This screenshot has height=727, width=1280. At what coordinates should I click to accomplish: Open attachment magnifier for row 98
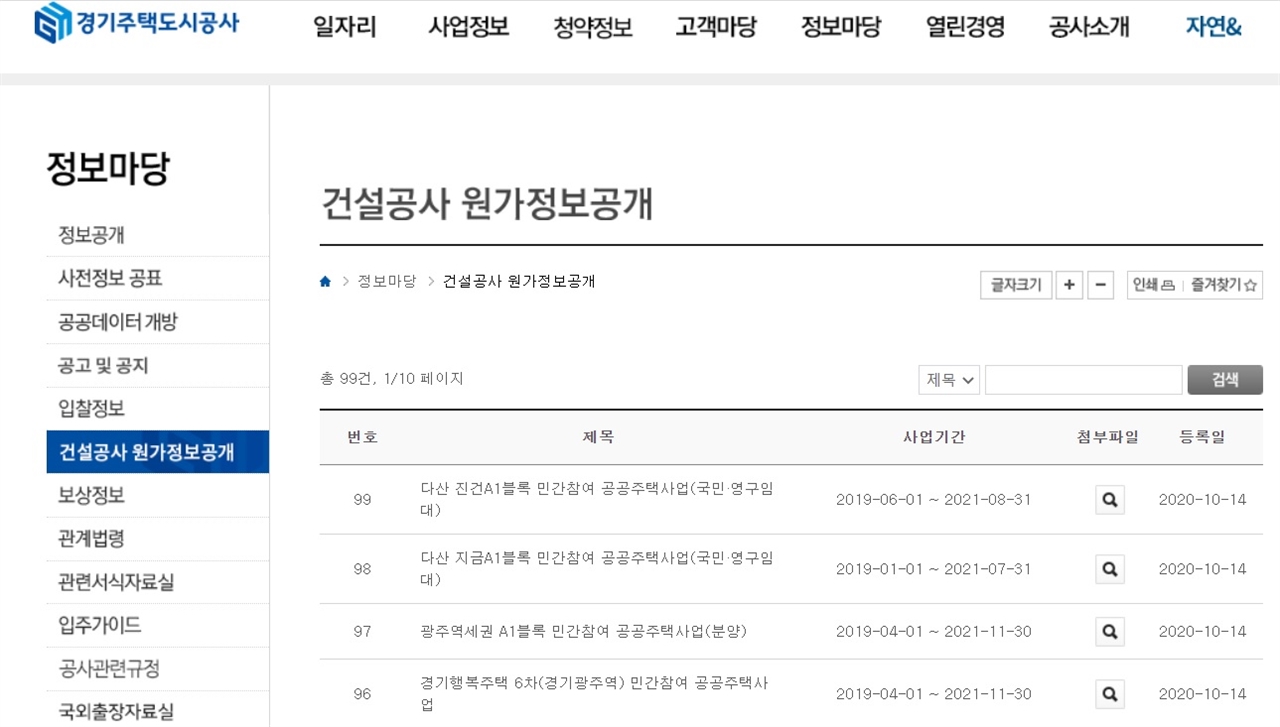coord(1109,569)
